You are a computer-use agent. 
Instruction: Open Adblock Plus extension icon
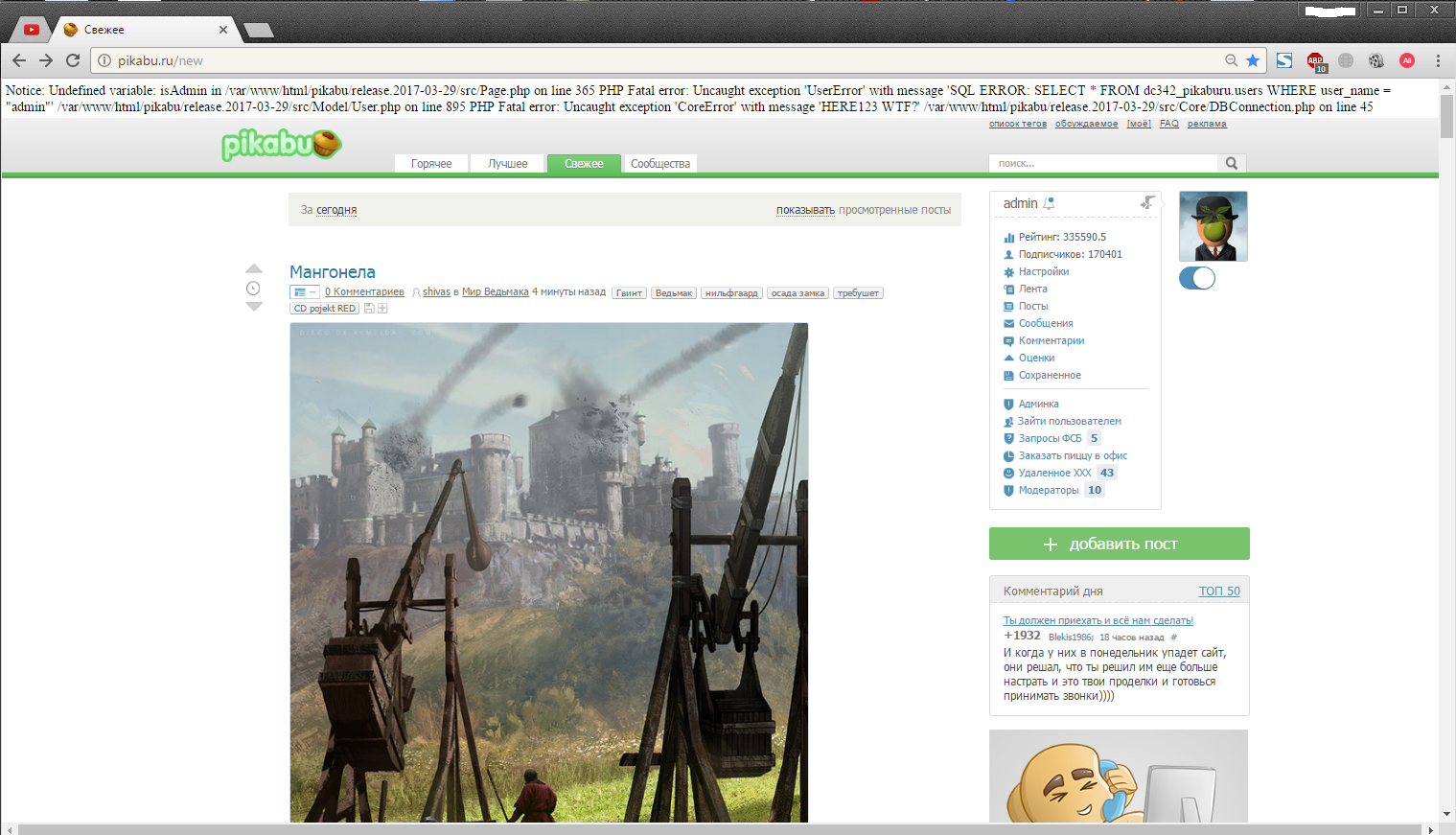click(1315, 61)
